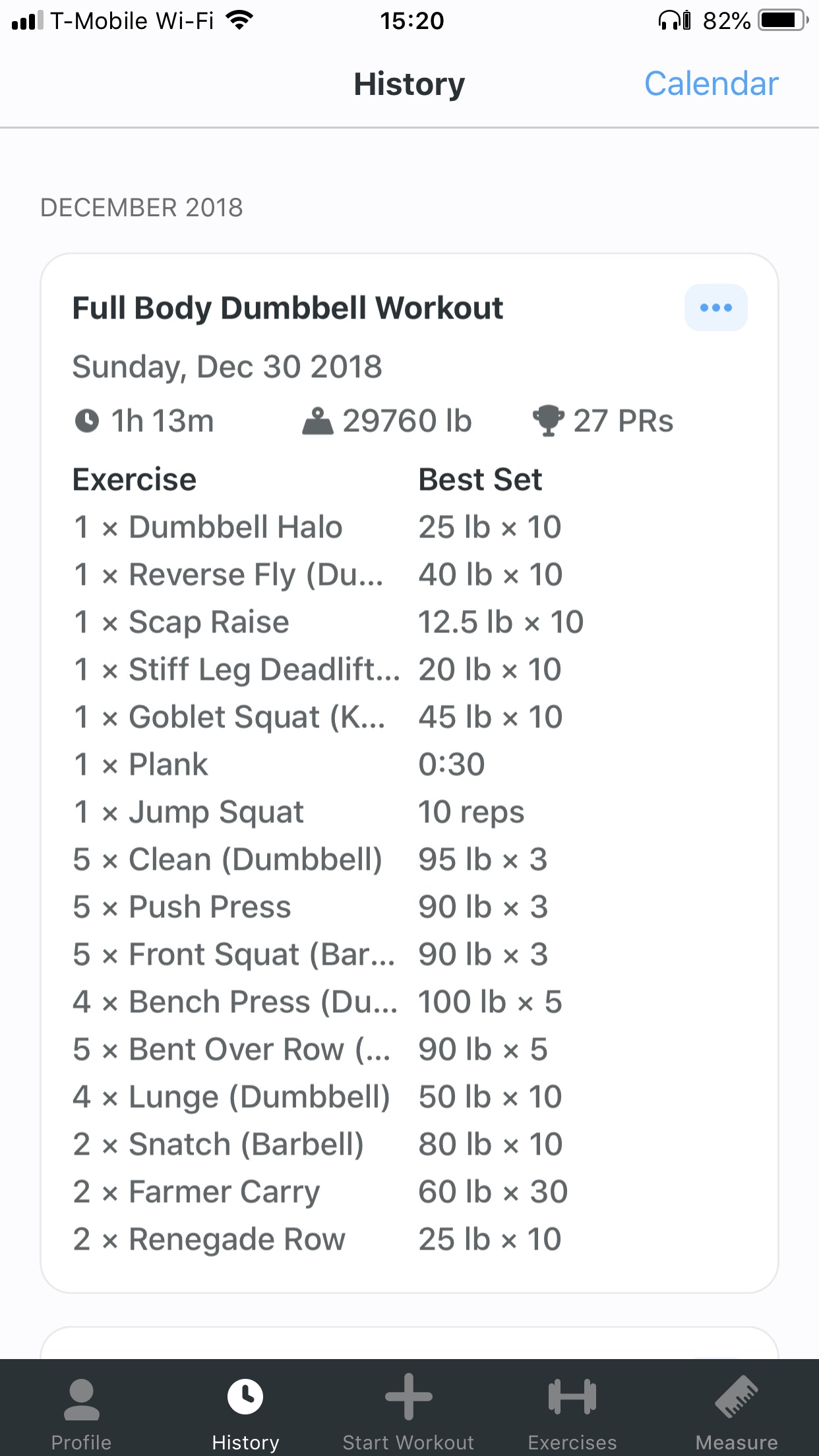Tap the weight icon beside 29760 lb

318,421
